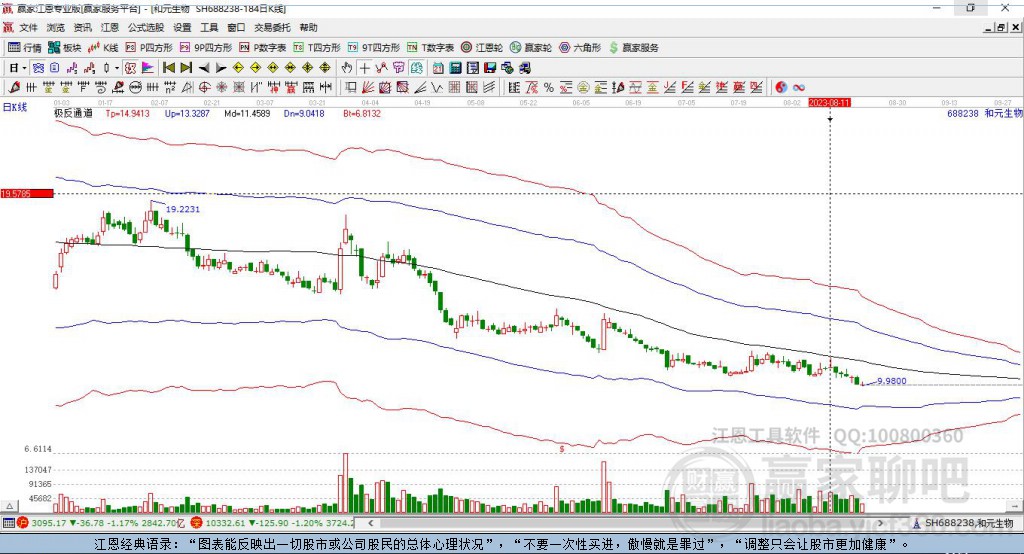Click the Bt=6.8132 value
The height and width of the screenshot is (554, 1024).
coord(362,113)
